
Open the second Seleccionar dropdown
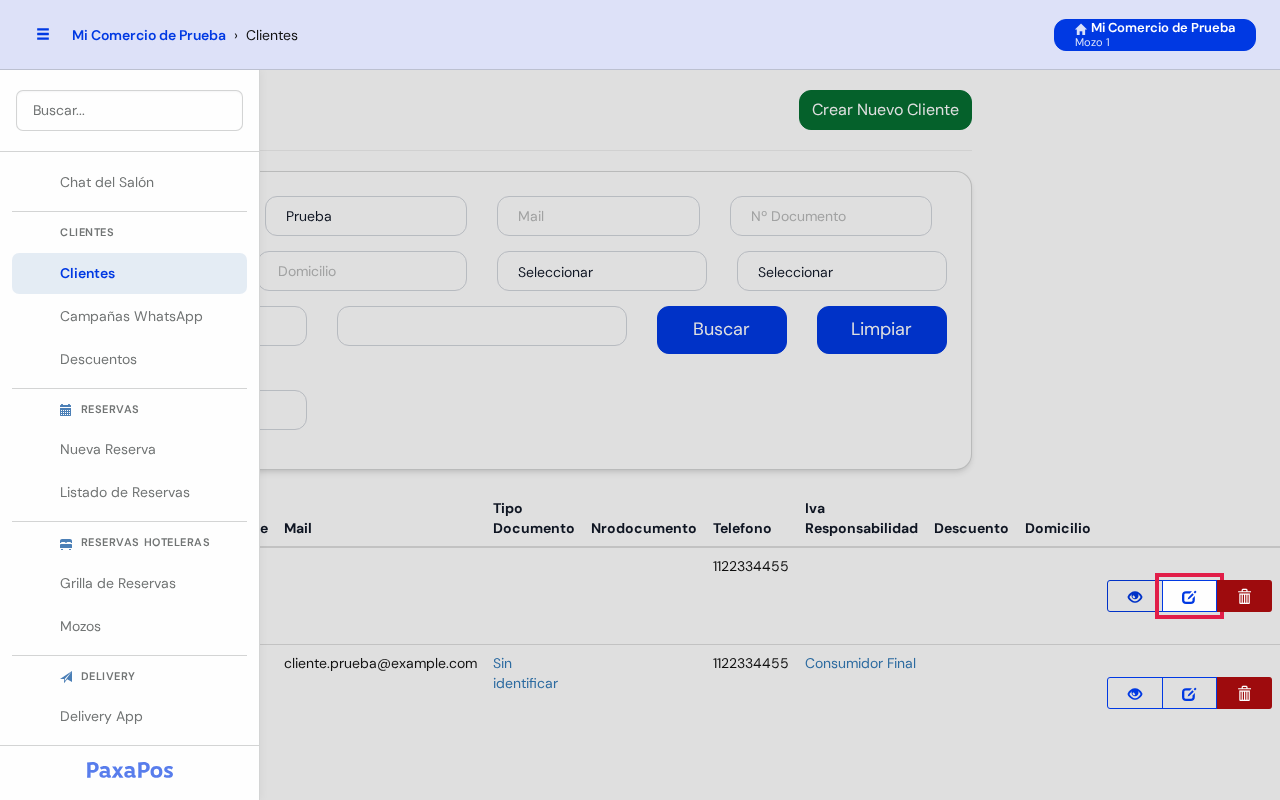[842, 271]
